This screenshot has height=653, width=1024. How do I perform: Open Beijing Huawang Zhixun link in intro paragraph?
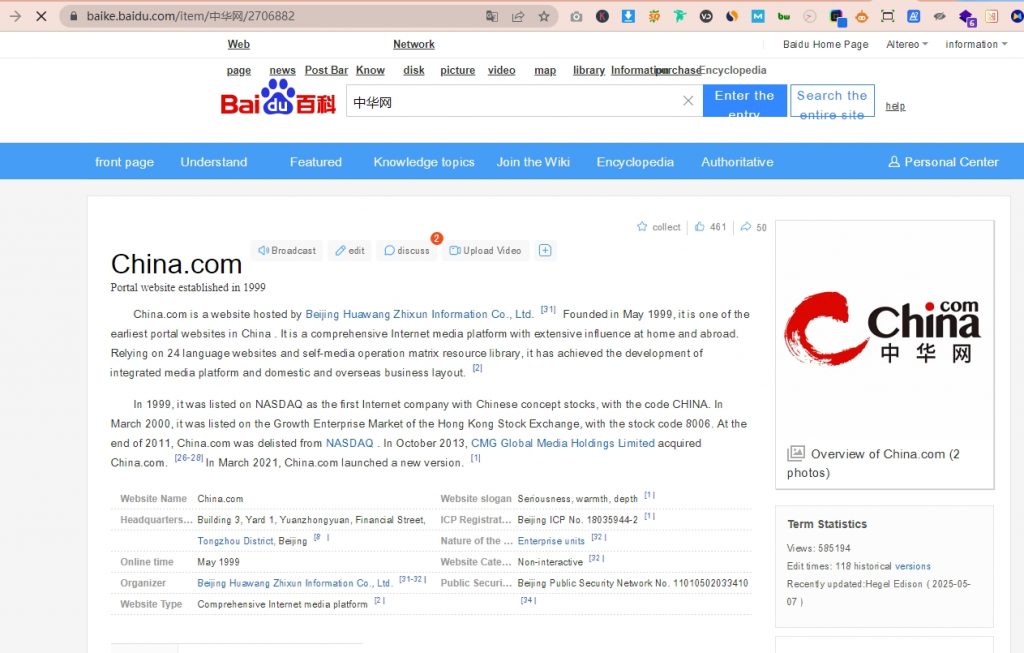[419, 314]
